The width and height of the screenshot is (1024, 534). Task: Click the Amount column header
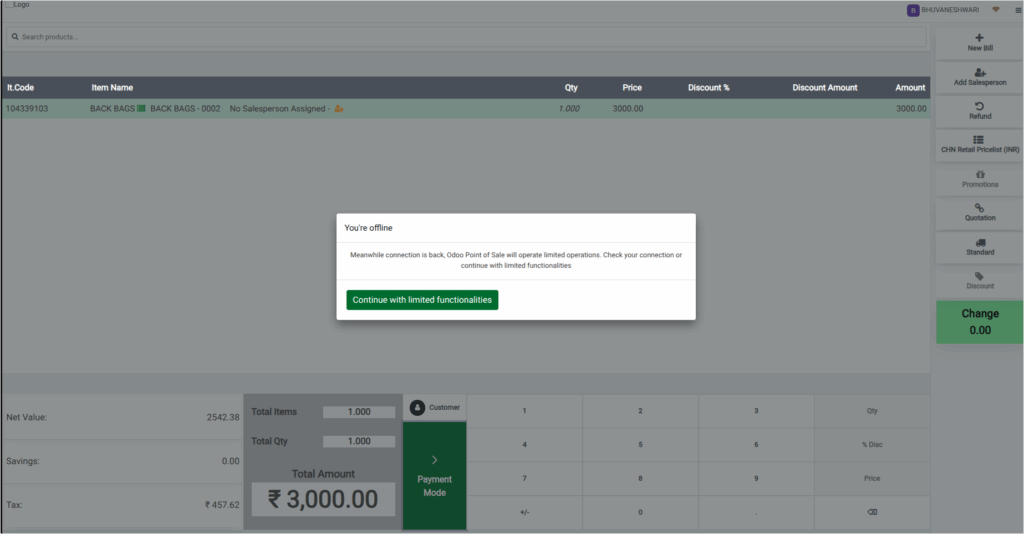click(x=910, y=87)
